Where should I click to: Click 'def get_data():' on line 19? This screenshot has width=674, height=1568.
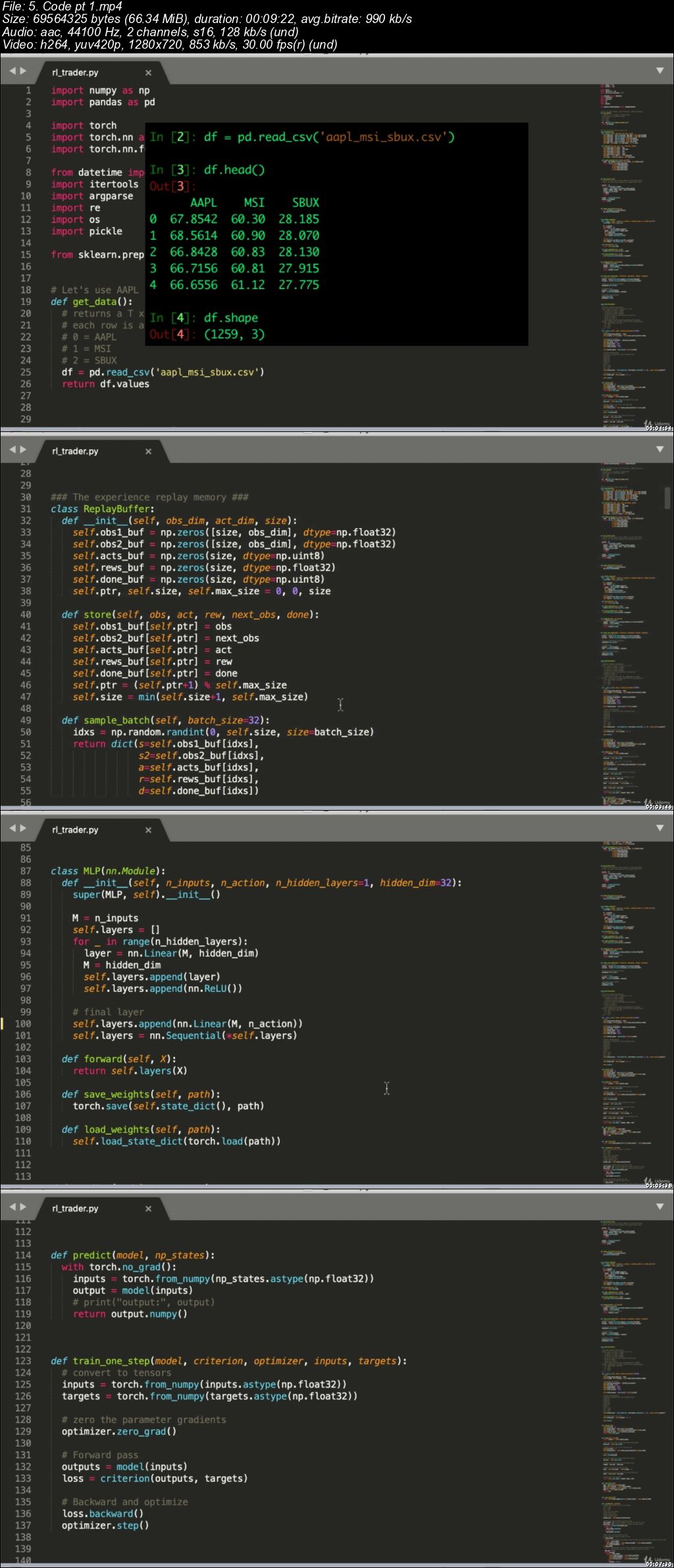pos(91,302)
